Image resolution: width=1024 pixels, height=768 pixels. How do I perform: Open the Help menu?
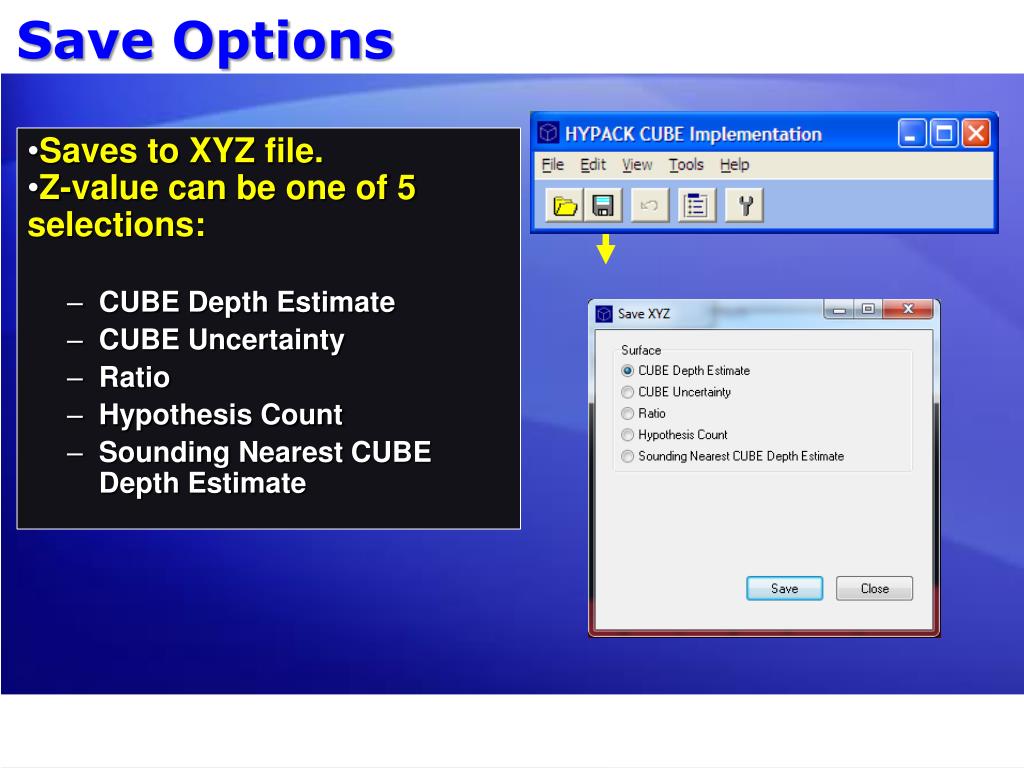coord(735,165)
